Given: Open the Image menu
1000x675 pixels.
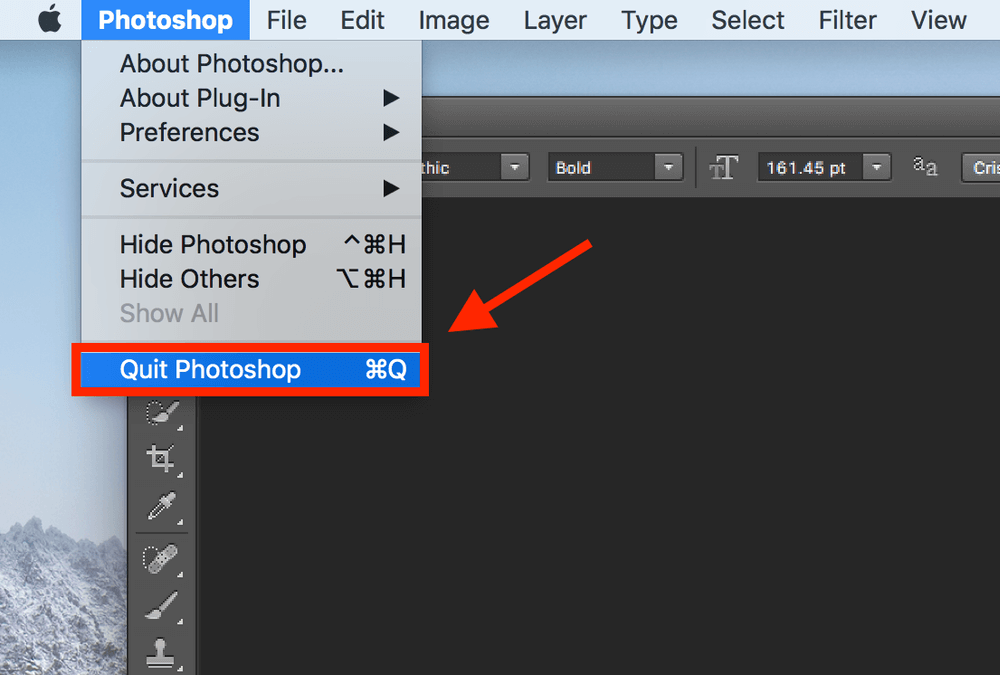Looking at the screenshot, I should pyautogui.click(x=453, y=20).
